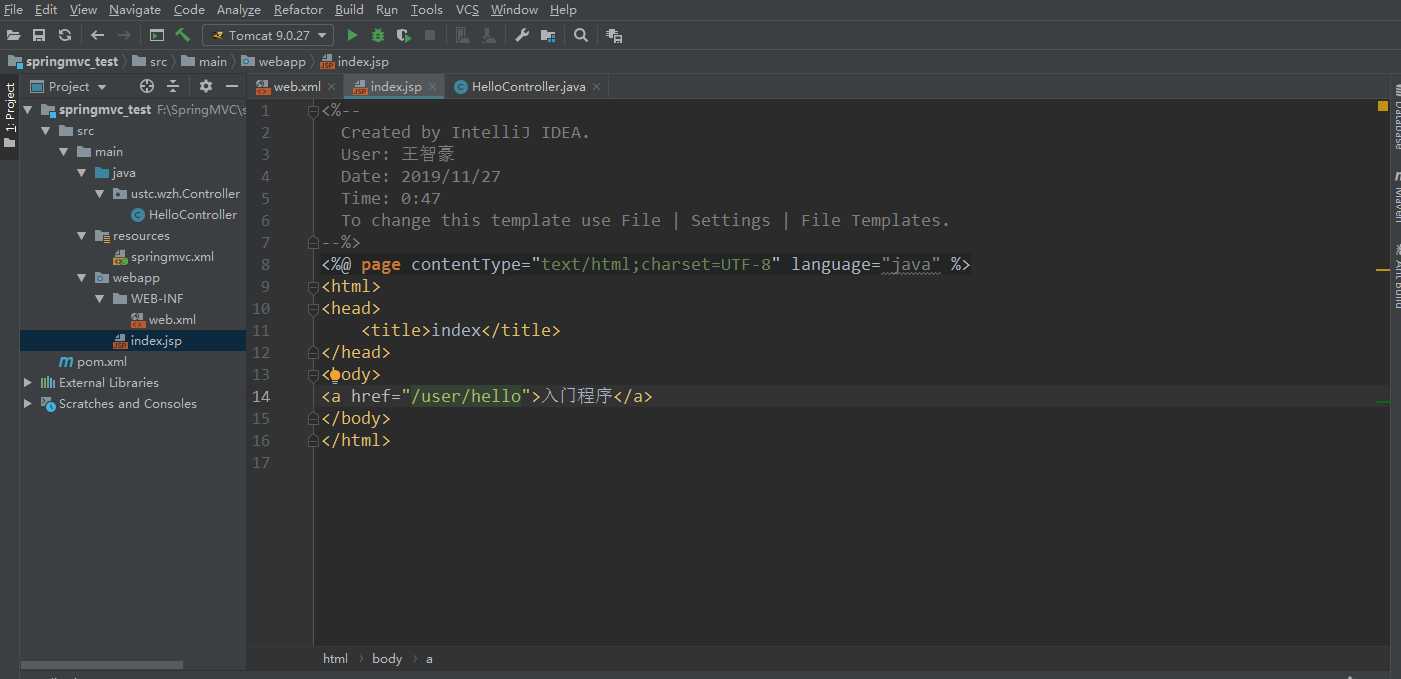Click the locate target icon in Project panel
This screenshot has height=679, width=1401.
click(x=147, y=86)
